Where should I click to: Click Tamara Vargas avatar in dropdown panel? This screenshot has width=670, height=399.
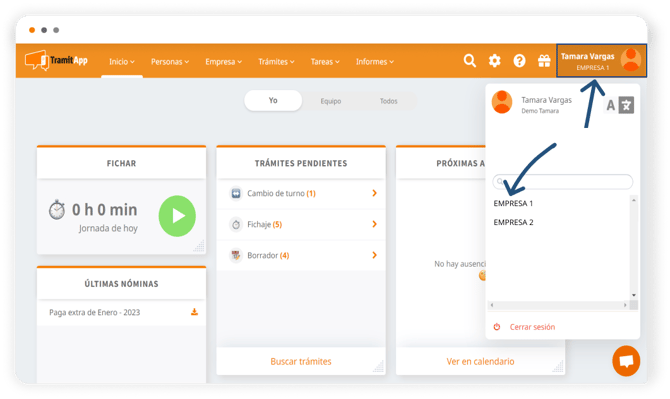pos(502,102)
